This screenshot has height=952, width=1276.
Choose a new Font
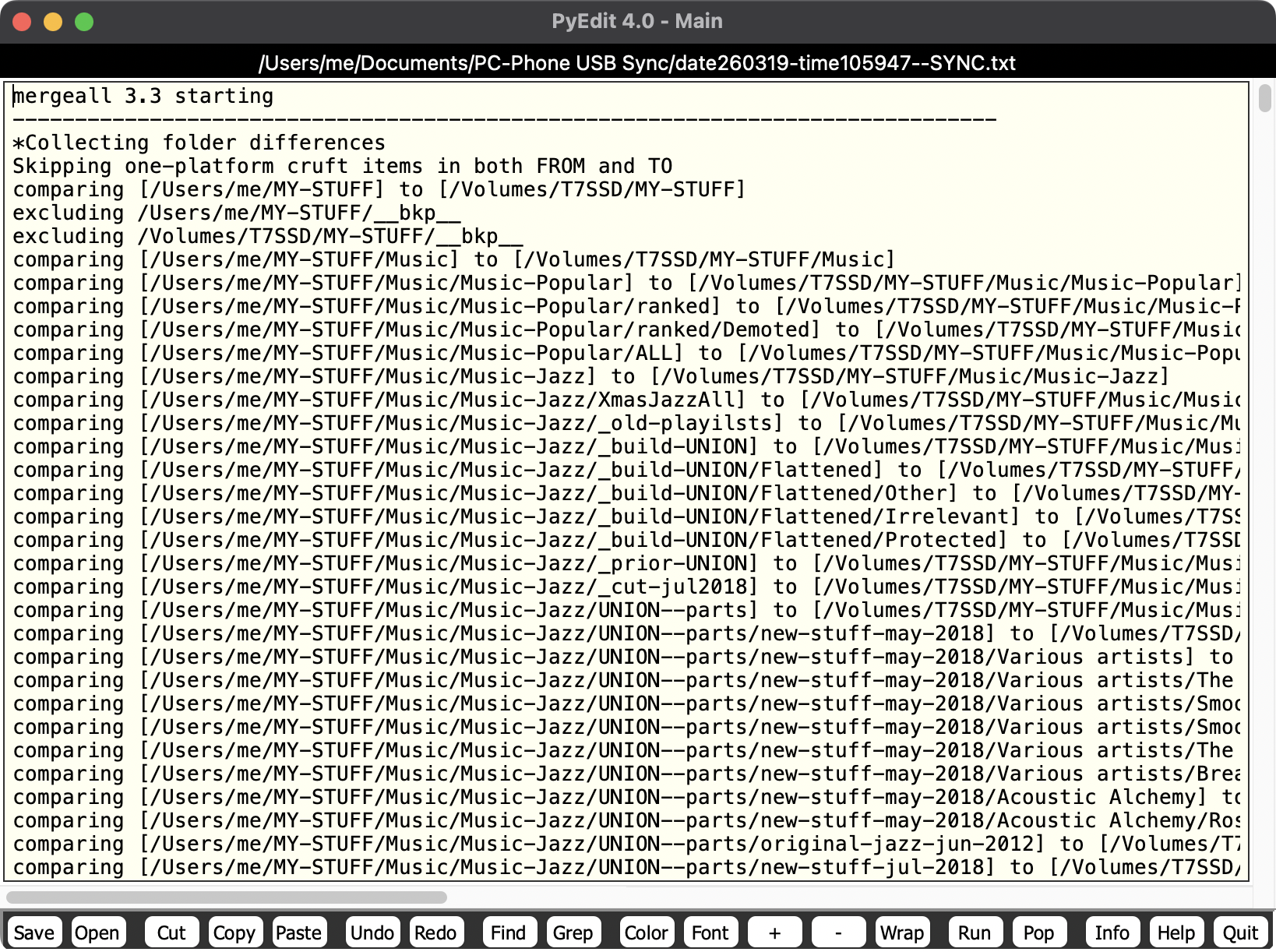point(710,933)
